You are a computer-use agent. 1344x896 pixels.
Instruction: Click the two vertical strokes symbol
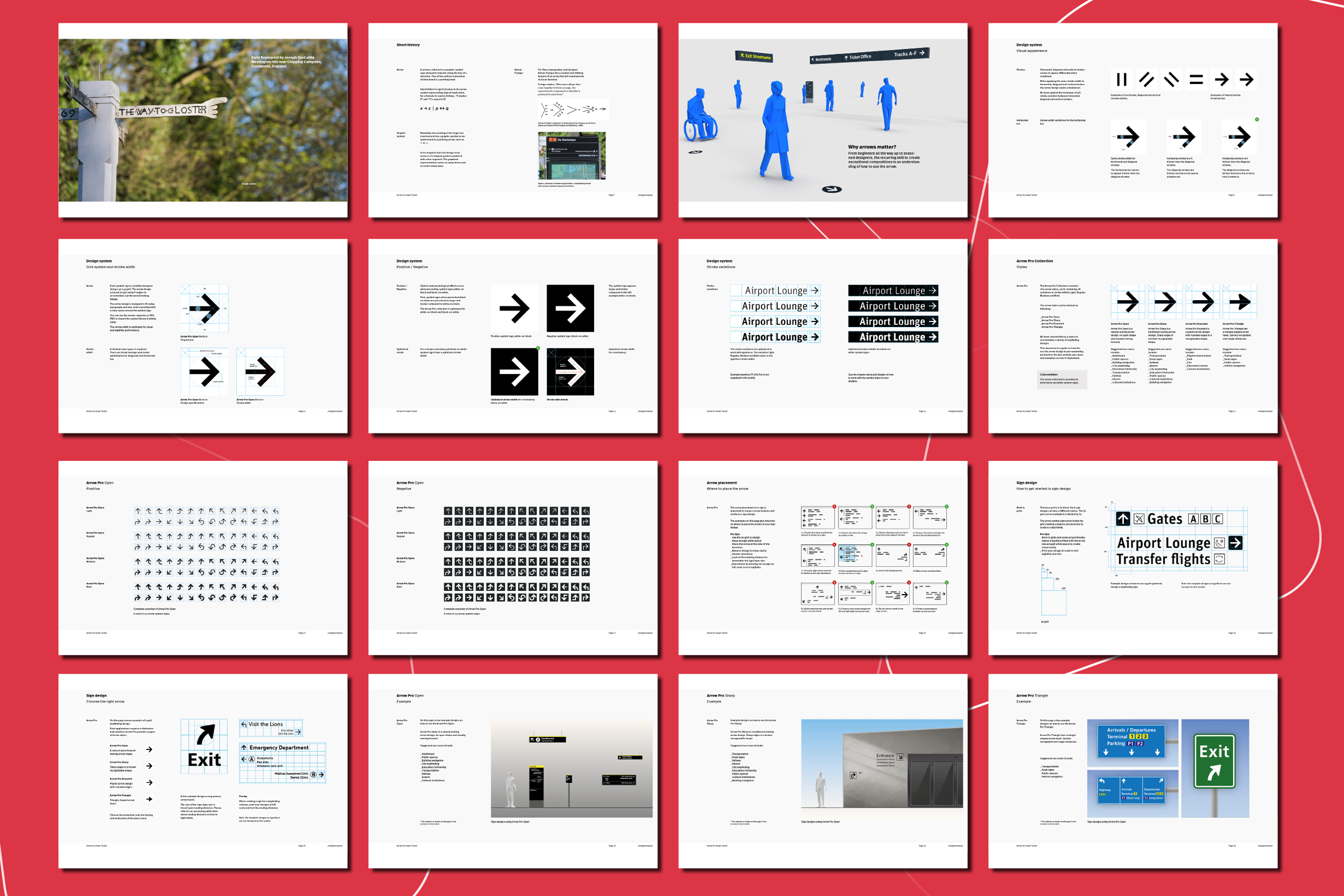pos(1121,80)
